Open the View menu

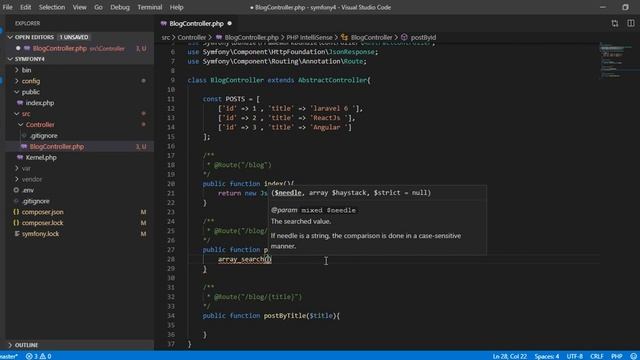79,7
